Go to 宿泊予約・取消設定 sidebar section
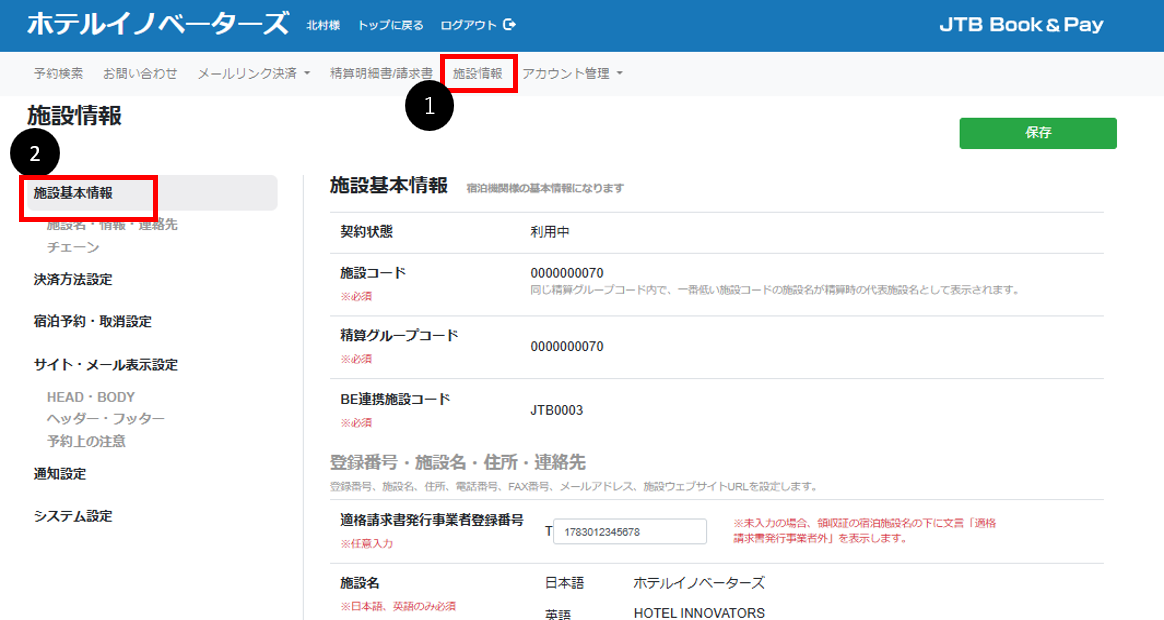Image resolution: width=1164 pixels, height=620 pixels. tap(92, 322)
